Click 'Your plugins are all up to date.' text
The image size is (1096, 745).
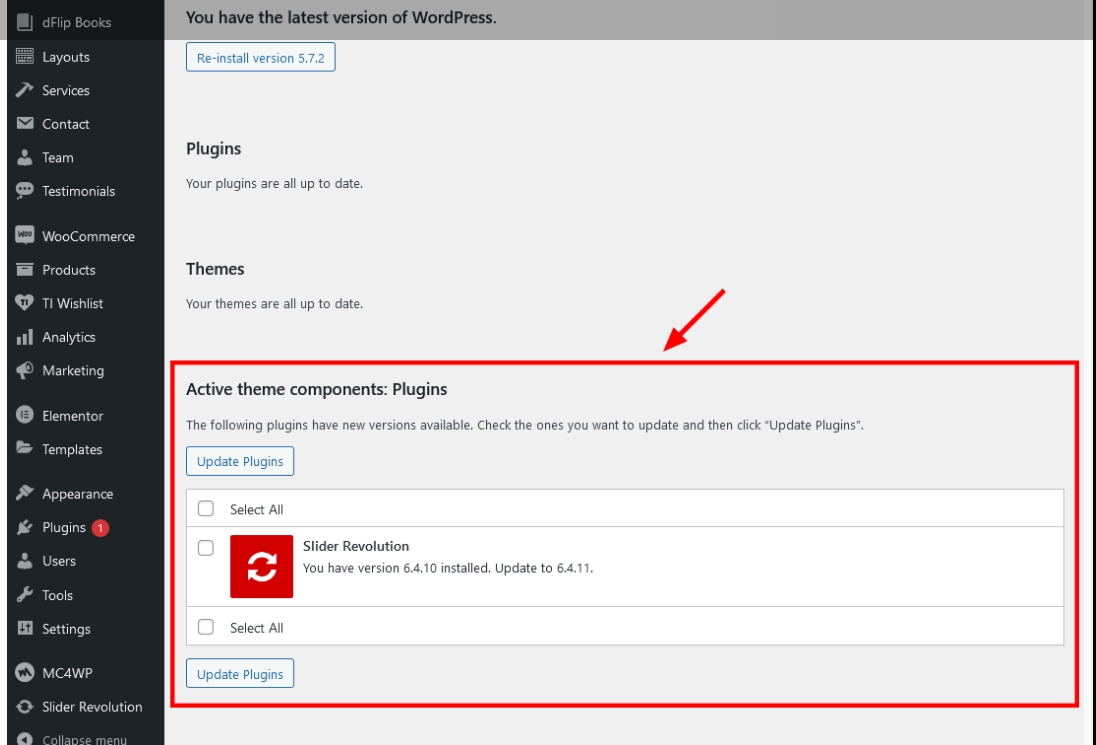coord(275,184)
